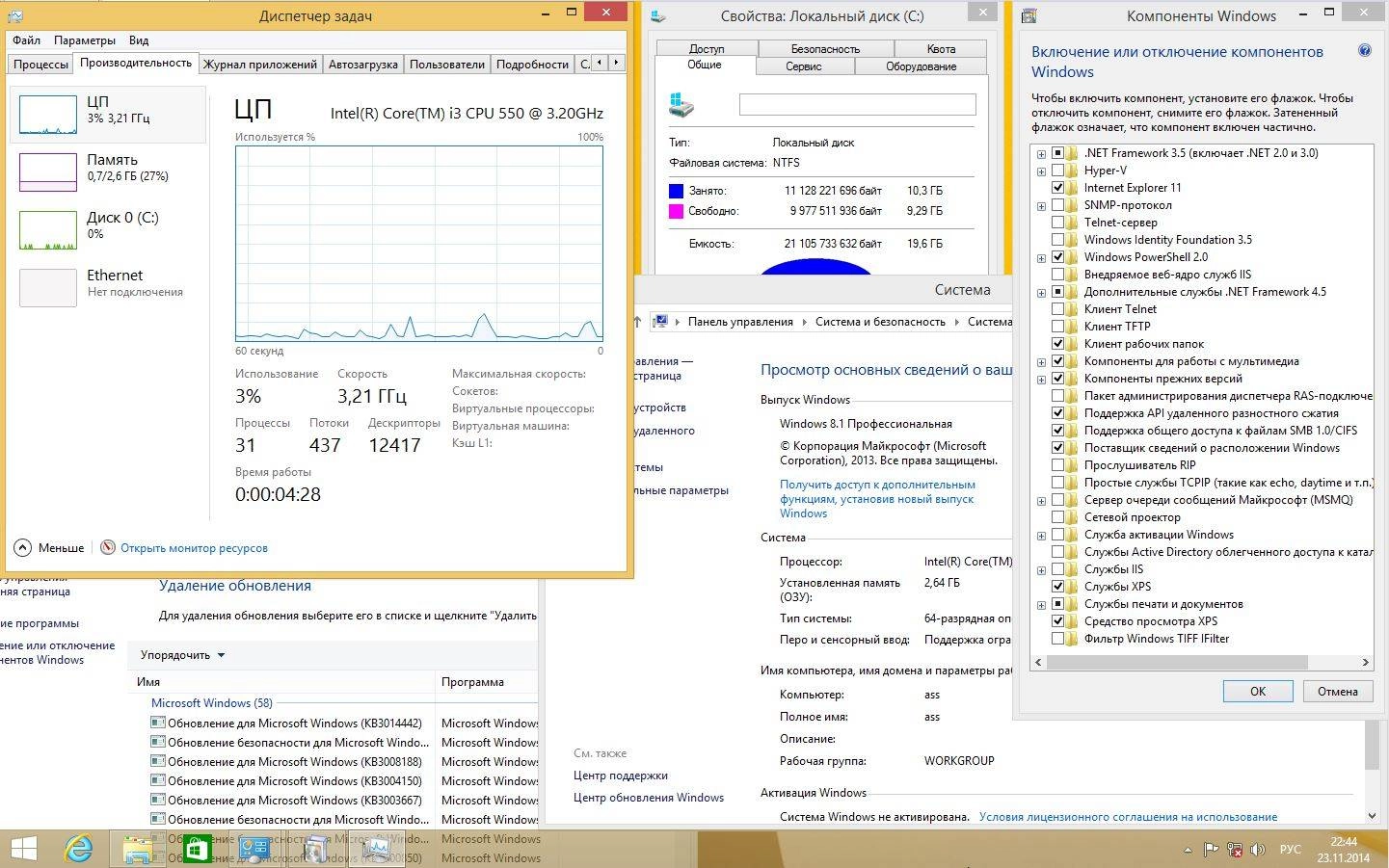Uncheck Internet Explorer 11 component
Image resolution: width=1389 pixels, height=868 pixels.
[x=1057, y=188]
